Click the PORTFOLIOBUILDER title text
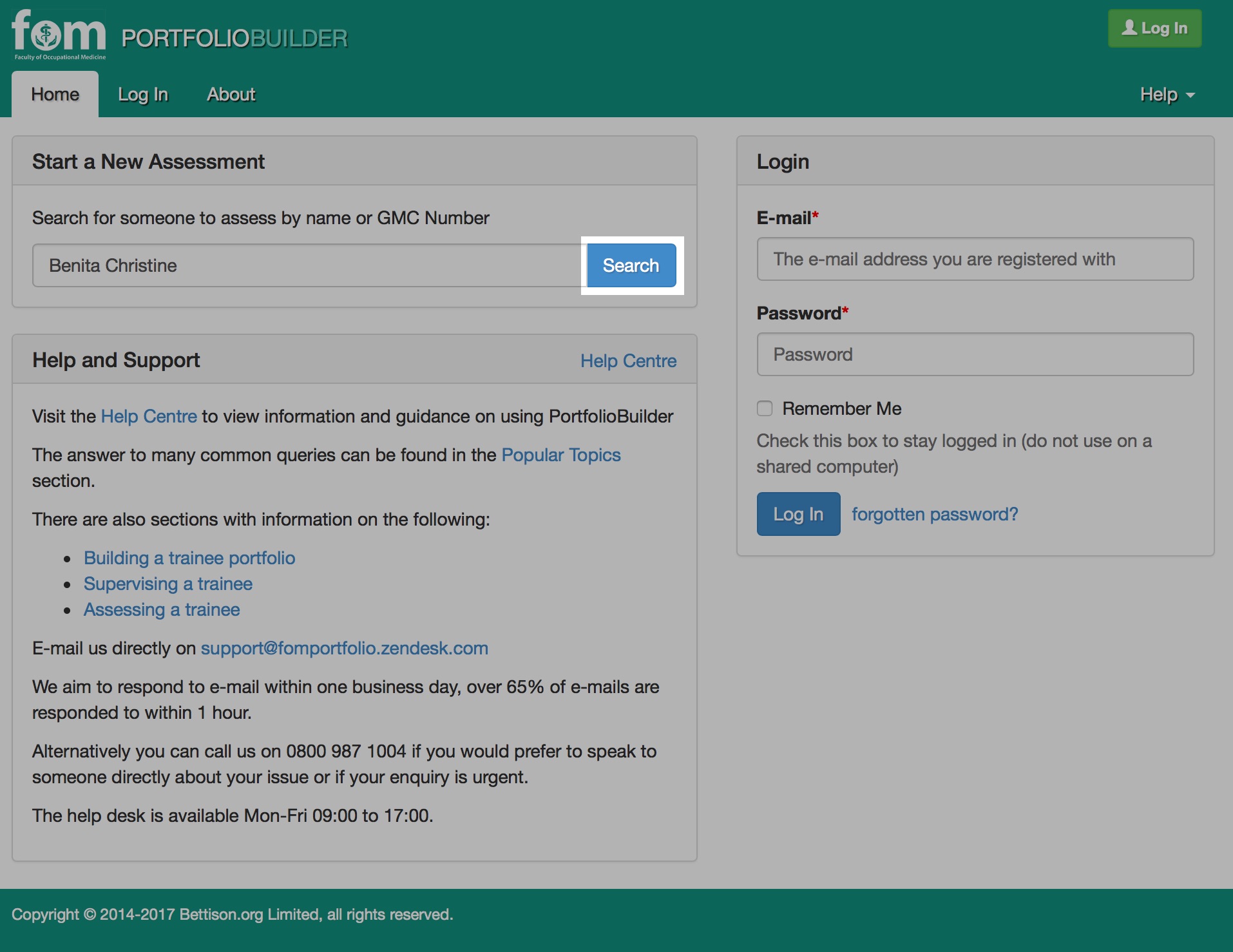Viewport: 1233px width, 952px height. pos(234,39)
